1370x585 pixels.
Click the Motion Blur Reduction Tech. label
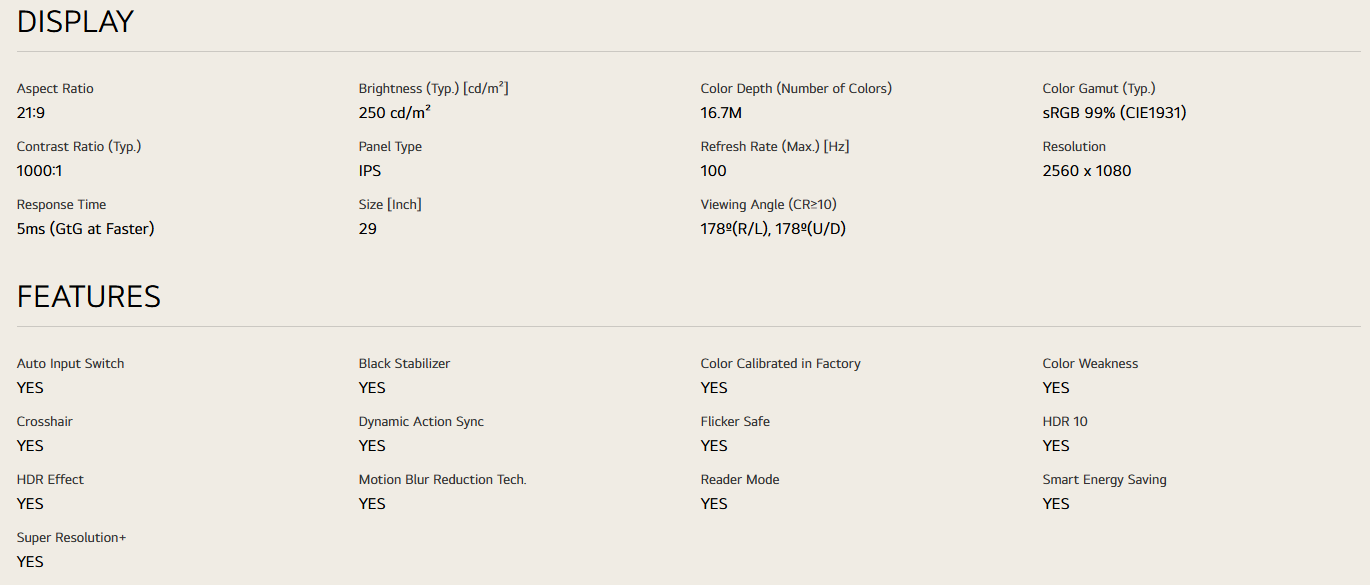(442, 480)
